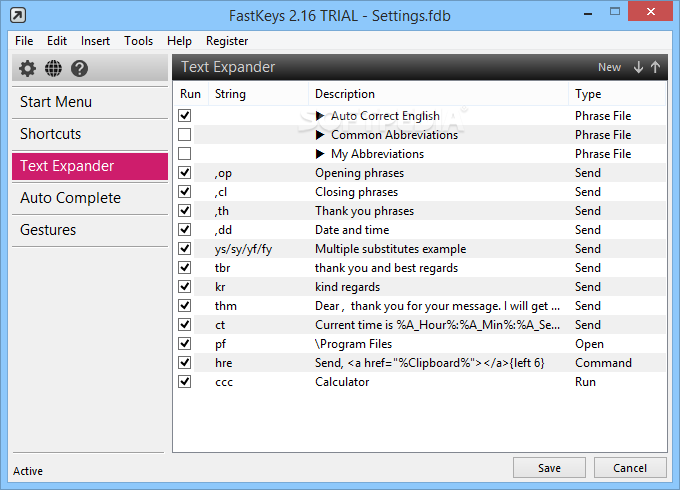Click New to add an entry
This screenshot has height=490, width=680.
(609, 67)
